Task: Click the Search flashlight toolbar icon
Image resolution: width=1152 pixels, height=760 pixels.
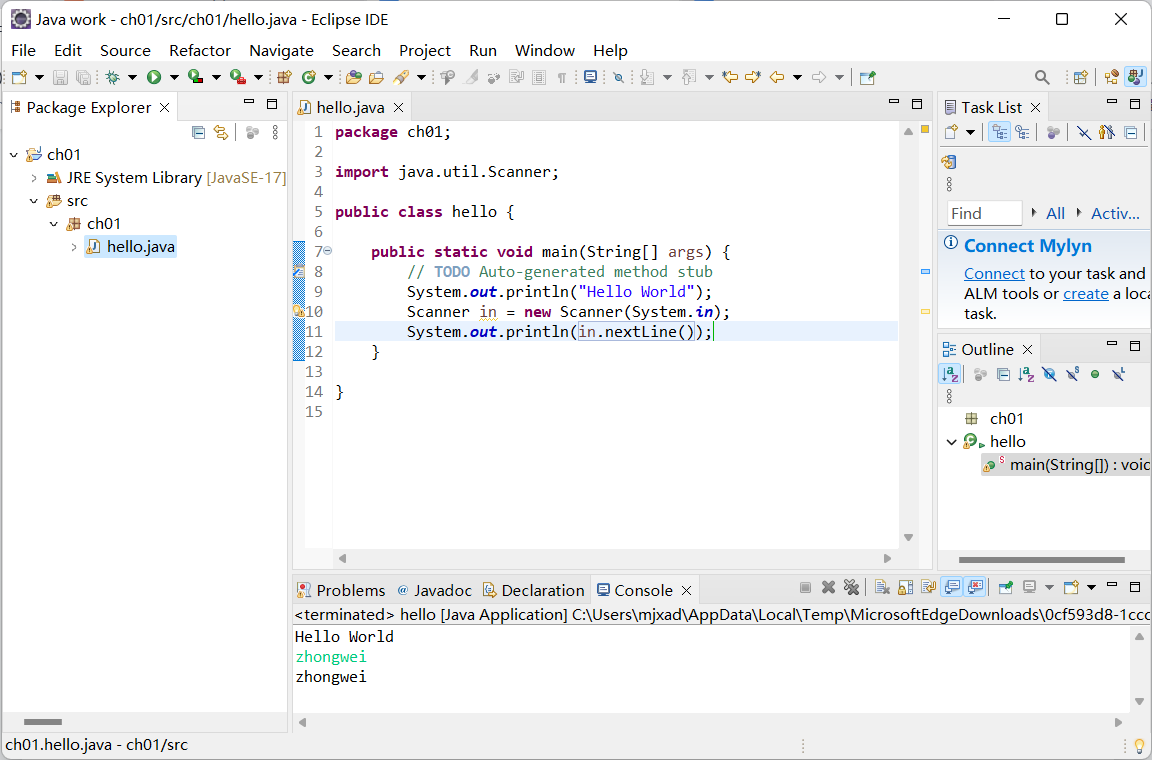Action: (x=400, y=77)
